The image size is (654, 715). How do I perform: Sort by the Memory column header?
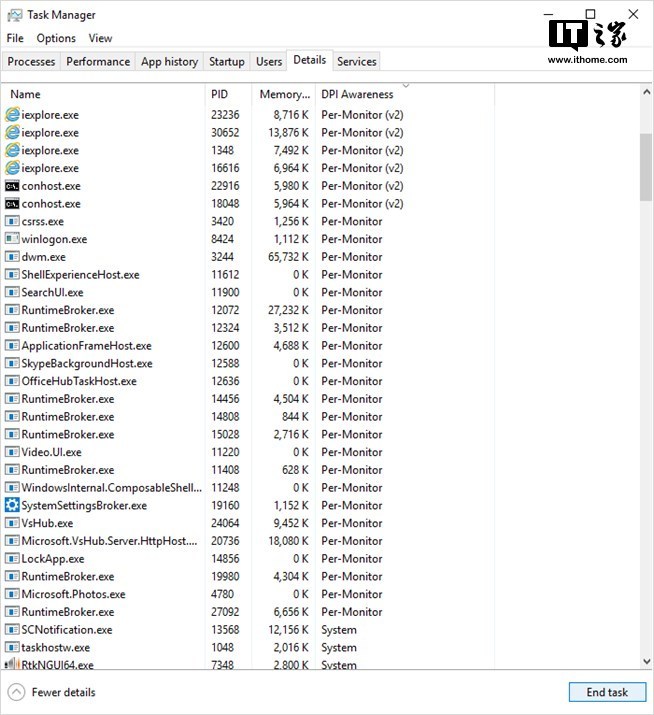pyautogui.click(x=284, y=94)
